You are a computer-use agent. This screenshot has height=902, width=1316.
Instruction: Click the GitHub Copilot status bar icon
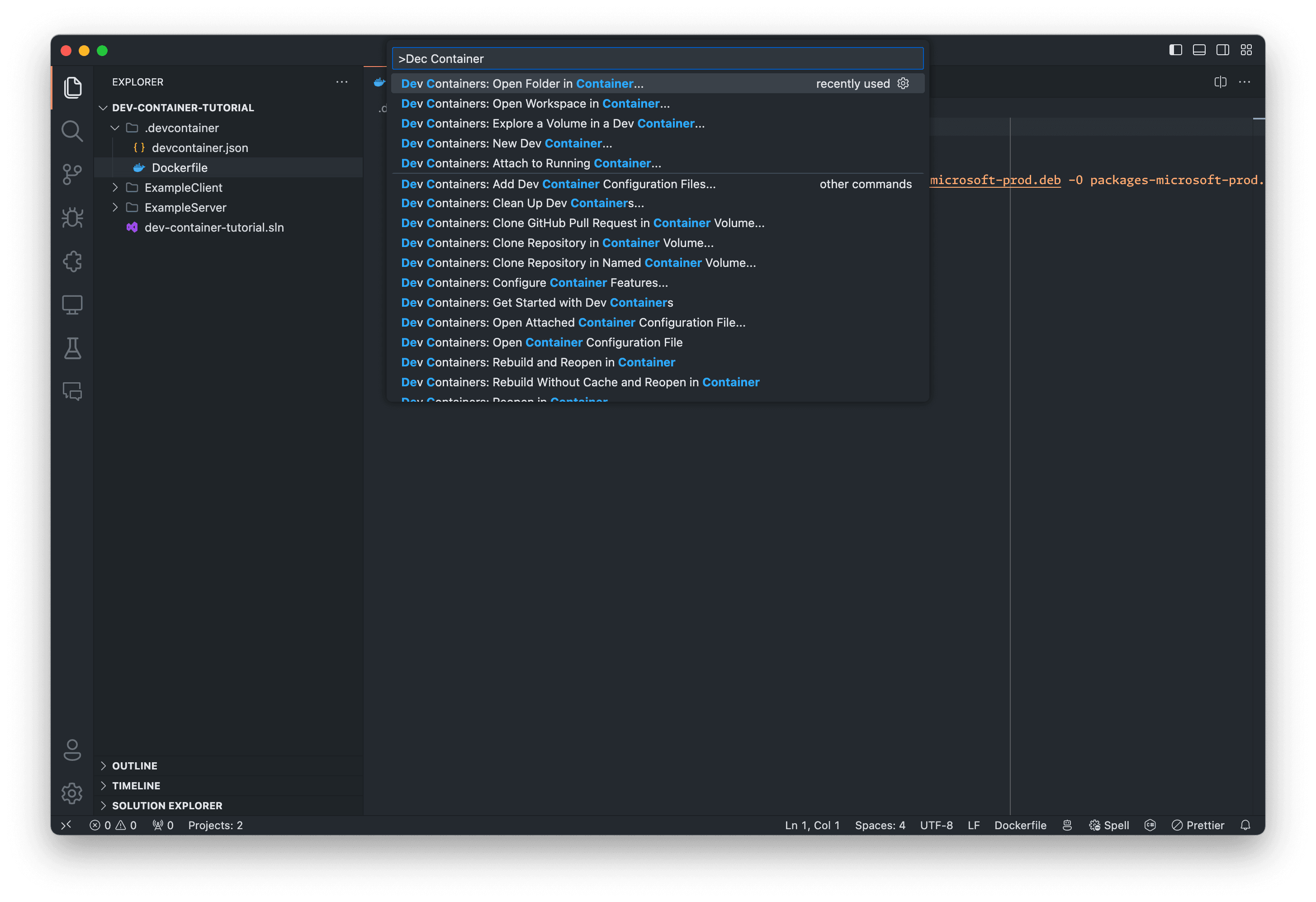tap(1067, 825)
